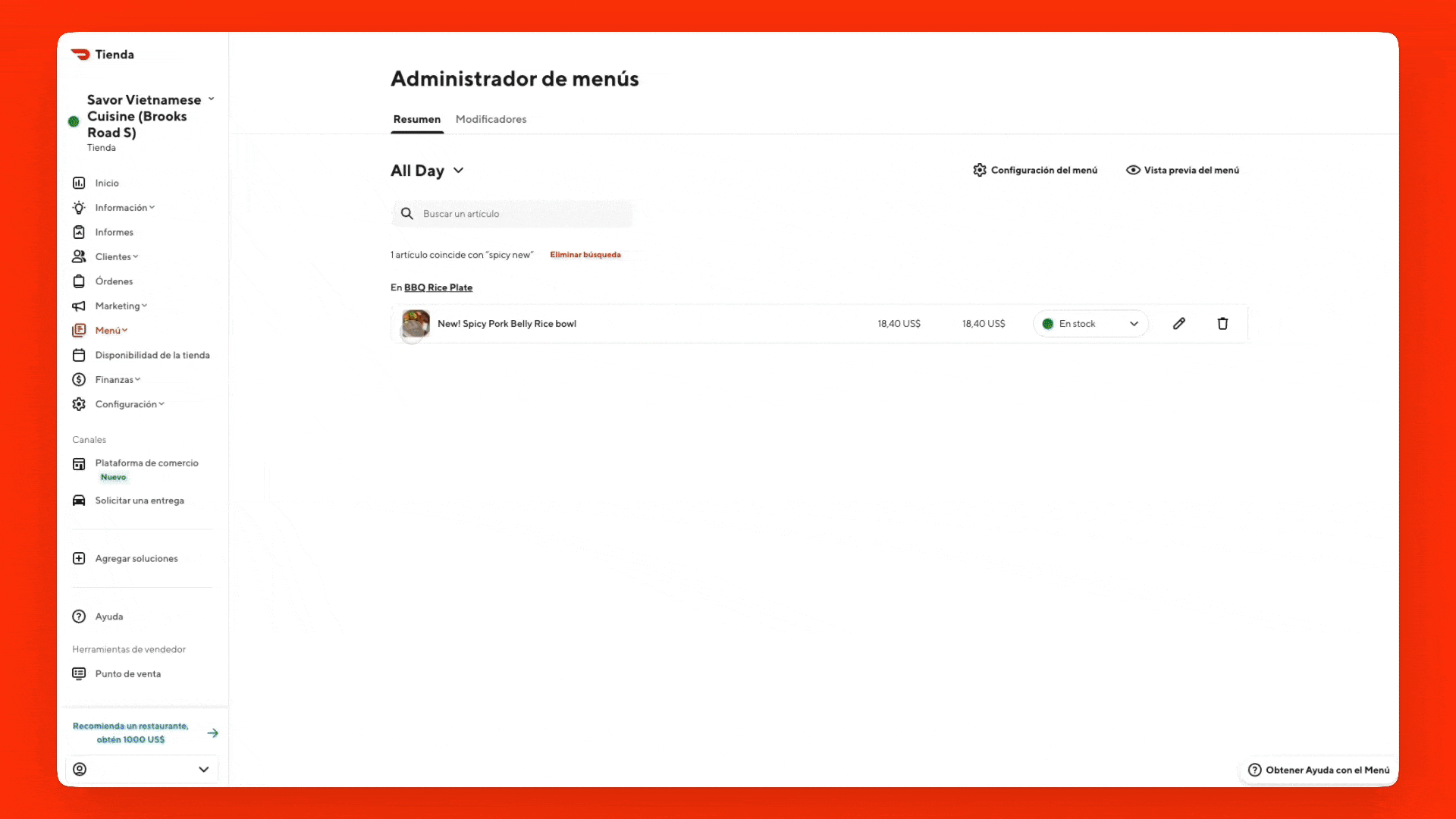Click the Eliminar búsqueda link
The width and height of the screenshot is (1456, 819).
pyautogui.click(x=585, y=255)
